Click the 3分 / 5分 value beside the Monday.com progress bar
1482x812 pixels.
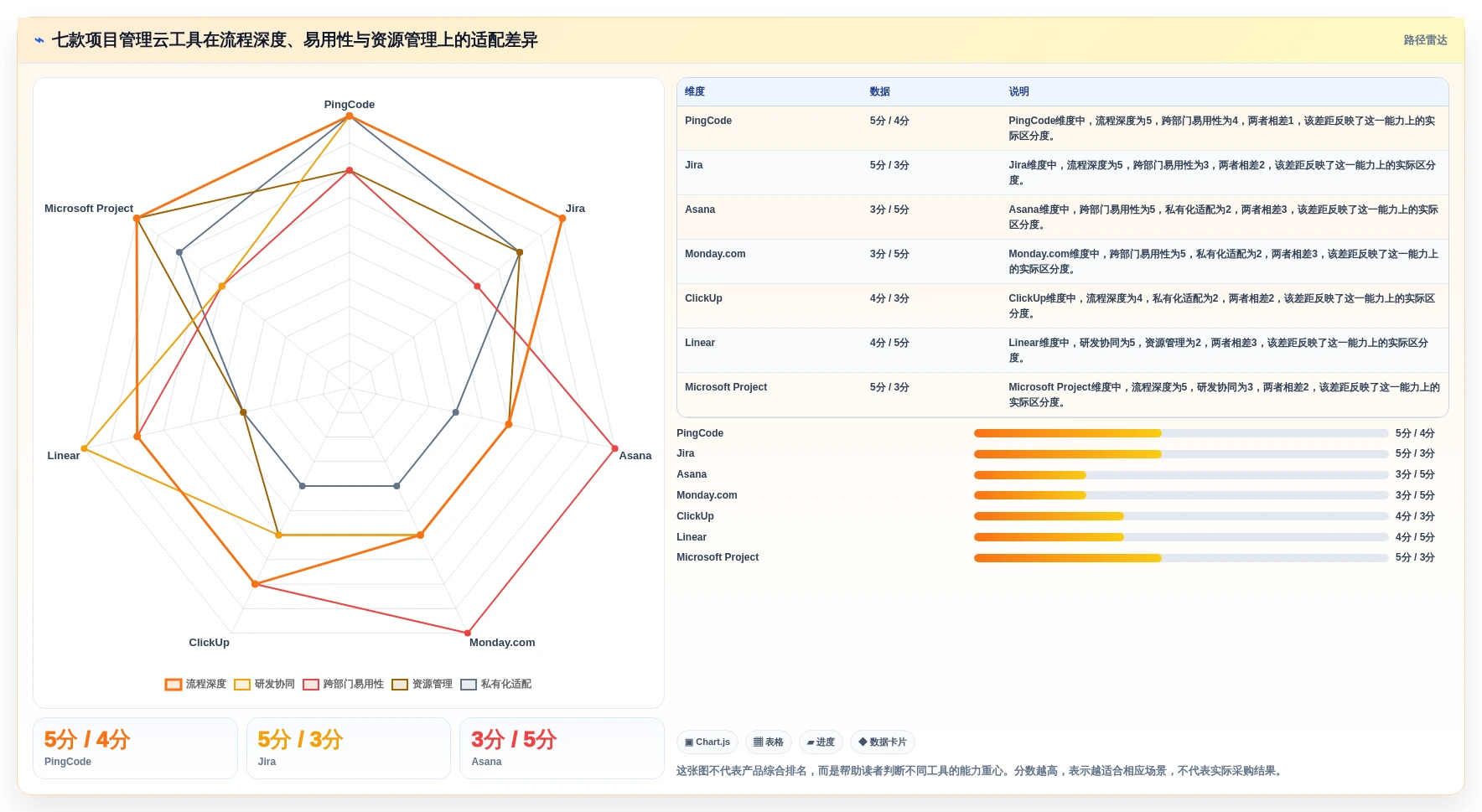pyautogui.click(x=1415, y=495)
